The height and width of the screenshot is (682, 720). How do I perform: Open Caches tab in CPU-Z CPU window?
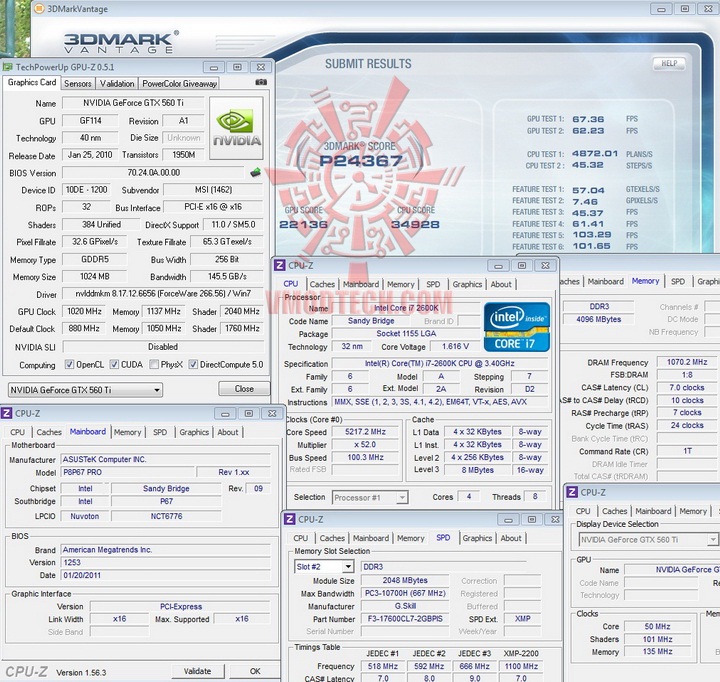click(x=322, y=284)
